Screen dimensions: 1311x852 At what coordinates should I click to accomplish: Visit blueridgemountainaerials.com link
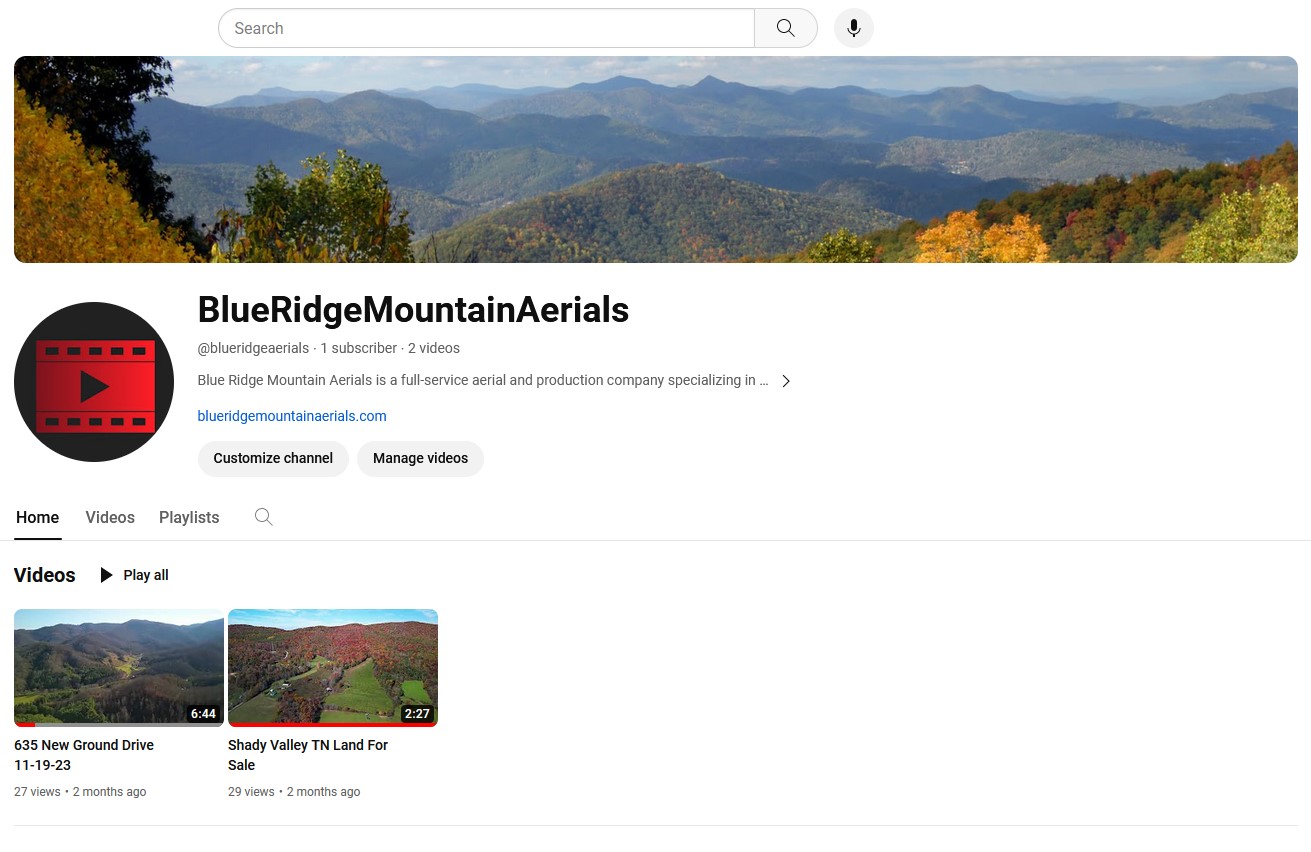click(292, 416)
